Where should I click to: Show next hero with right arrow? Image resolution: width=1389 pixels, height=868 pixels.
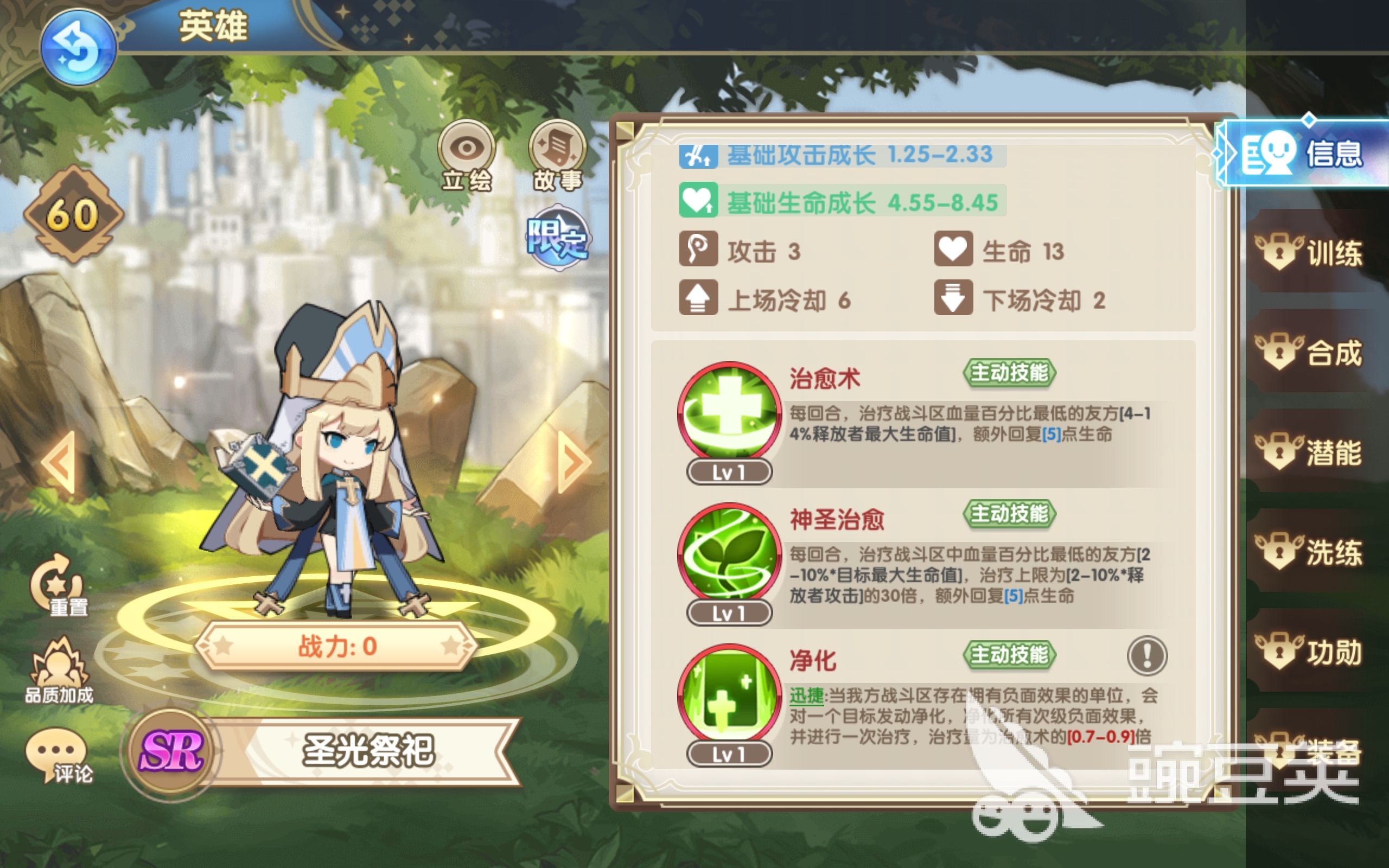[574, 462]
